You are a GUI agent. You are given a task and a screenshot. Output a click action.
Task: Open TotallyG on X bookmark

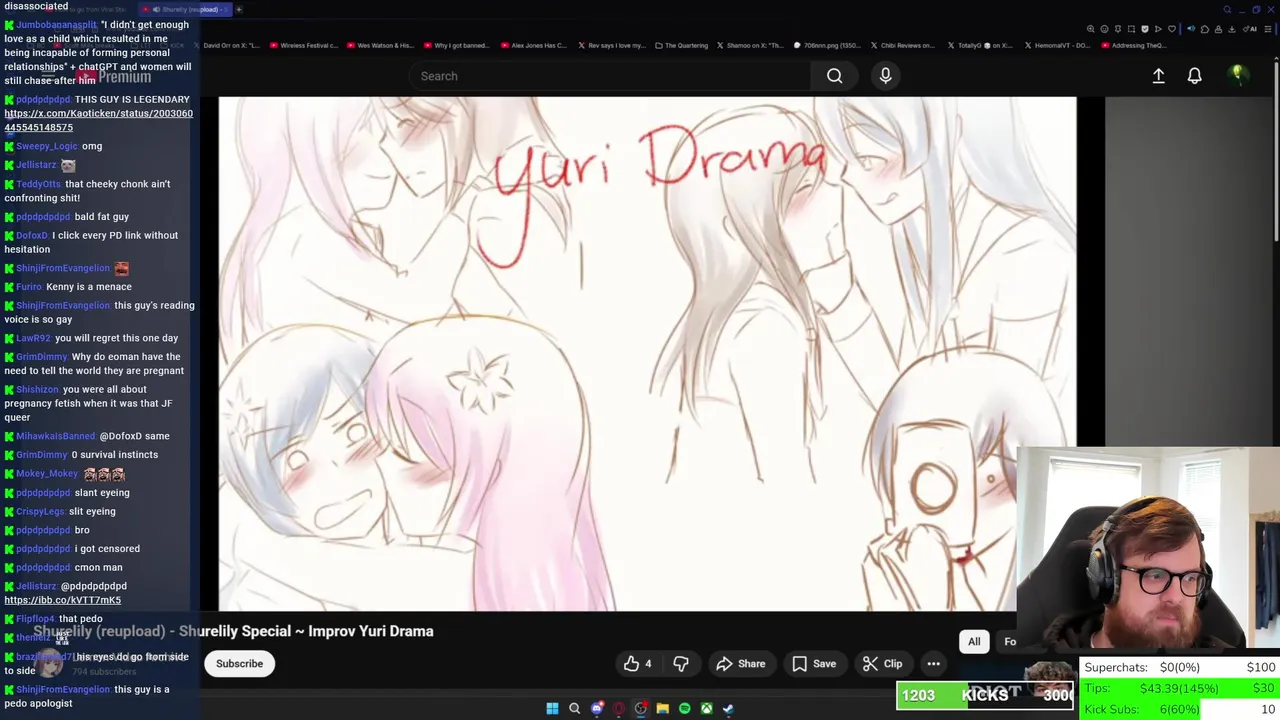click(980, 45)
